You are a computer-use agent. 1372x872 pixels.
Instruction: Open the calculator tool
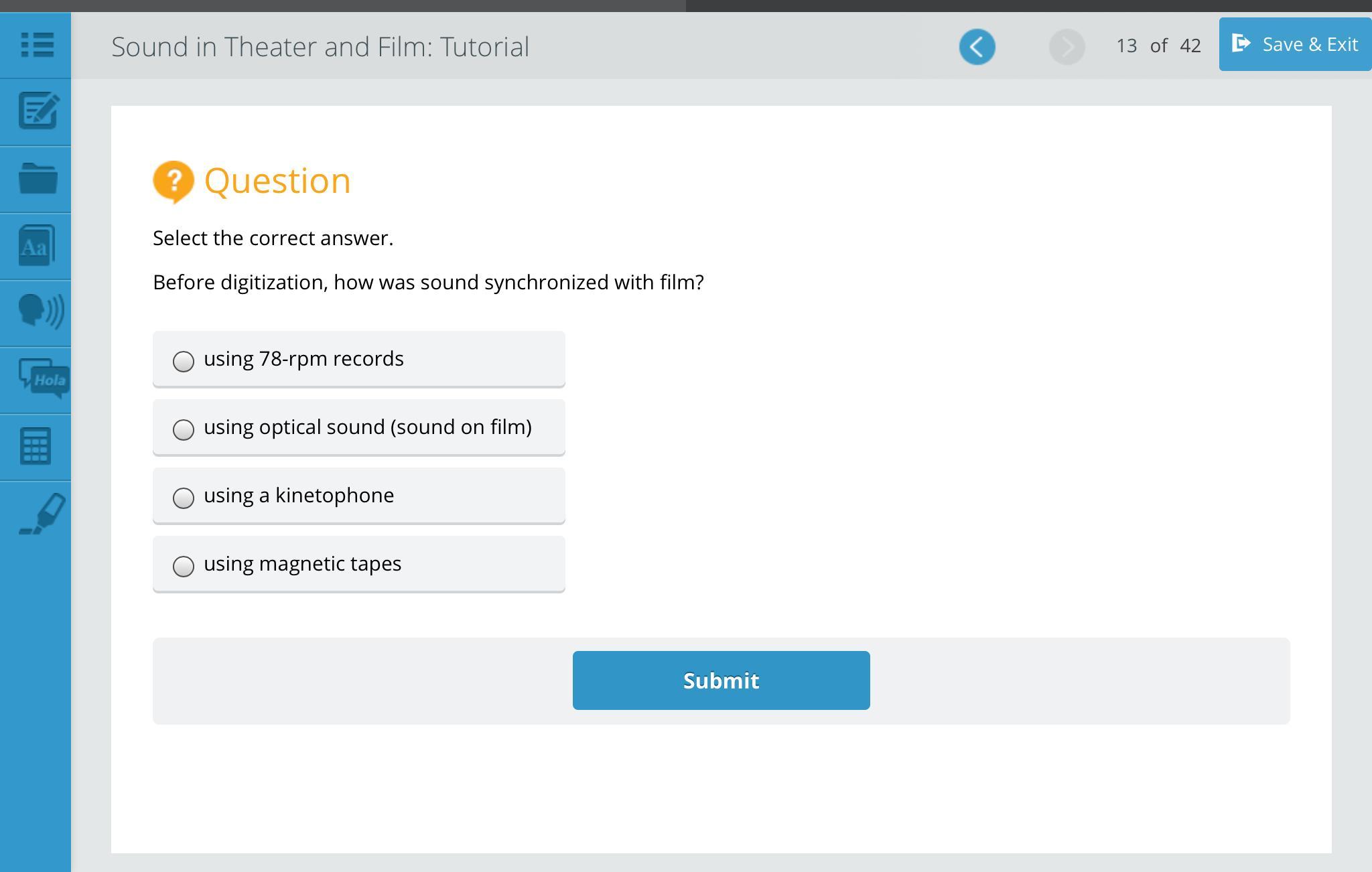(x=36, y=446)
